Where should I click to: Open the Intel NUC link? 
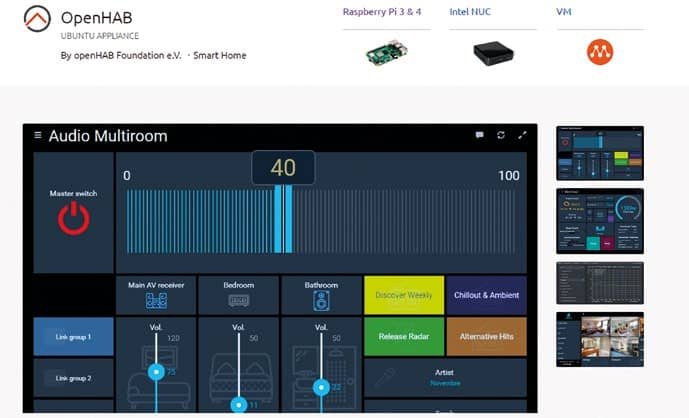tap(470, 12)
